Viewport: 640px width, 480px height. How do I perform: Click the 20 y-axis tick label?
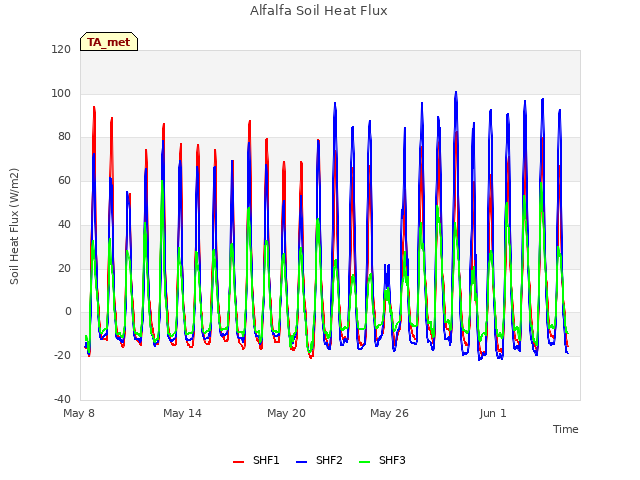64,269
